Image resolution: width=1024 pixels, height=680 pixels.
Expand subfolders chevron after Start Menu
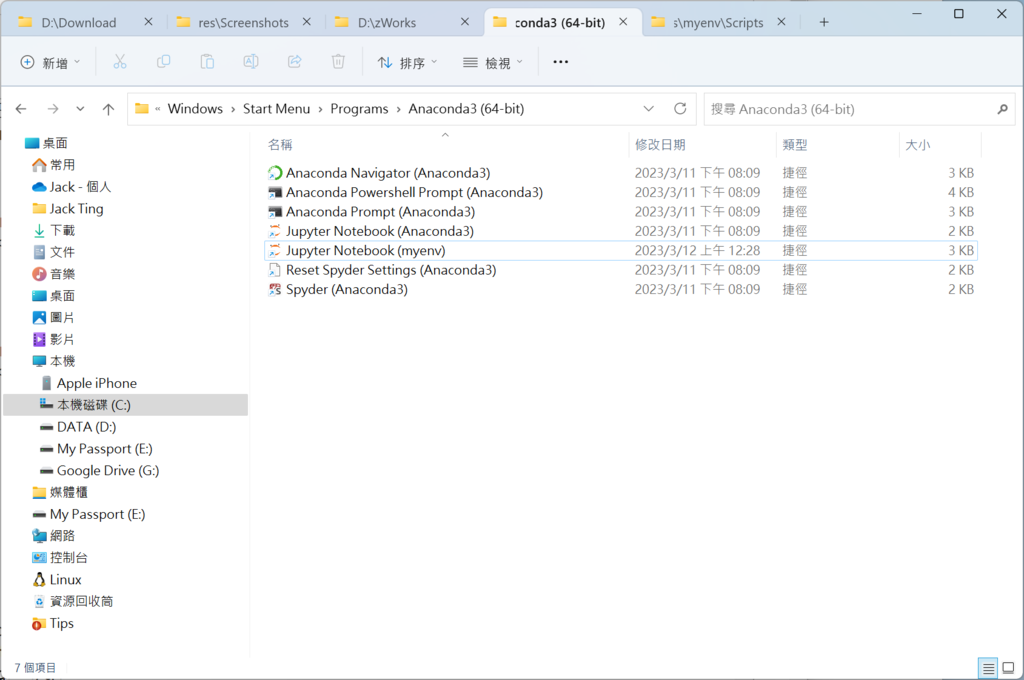321,109
